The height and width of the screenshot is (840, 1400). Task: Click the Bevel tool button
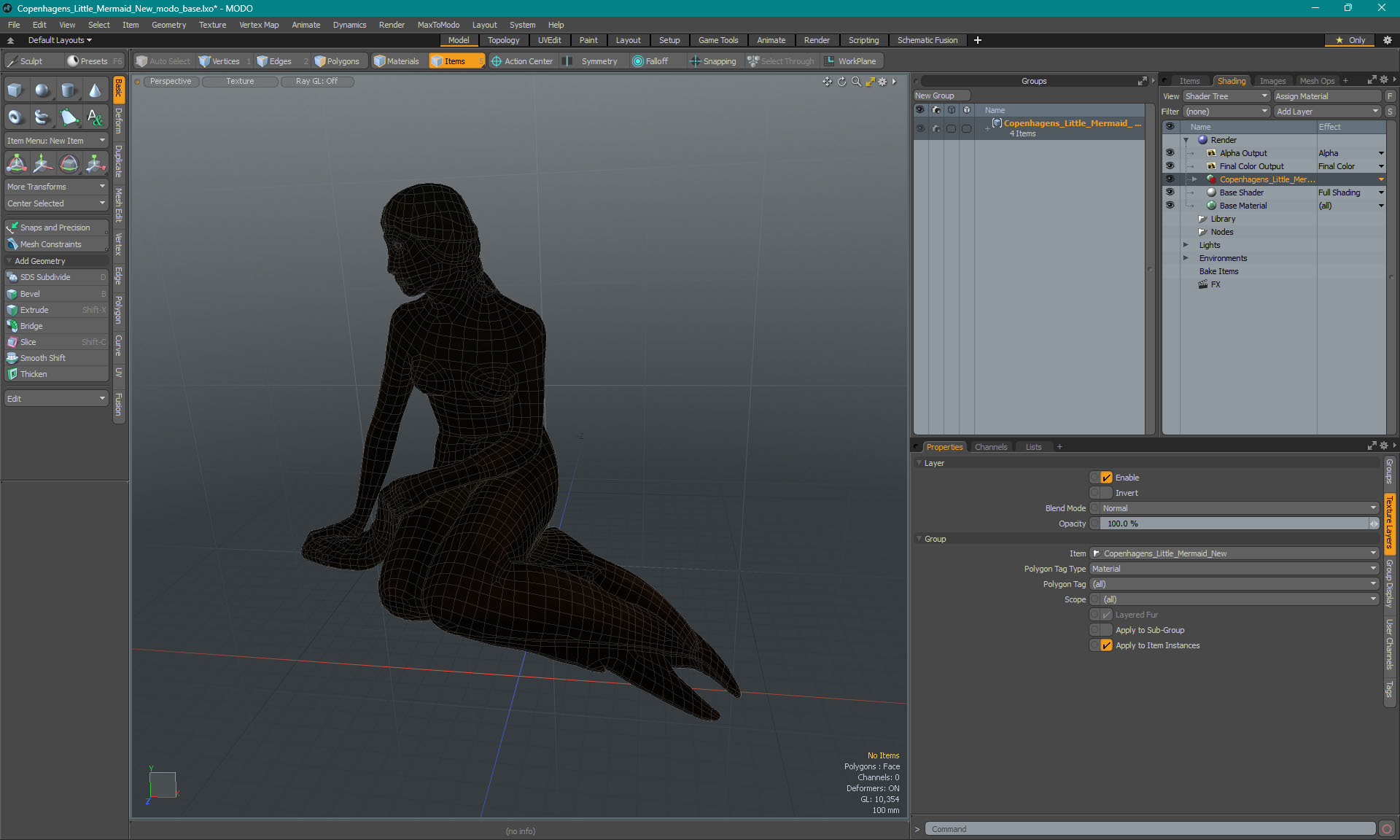[56, 294]
